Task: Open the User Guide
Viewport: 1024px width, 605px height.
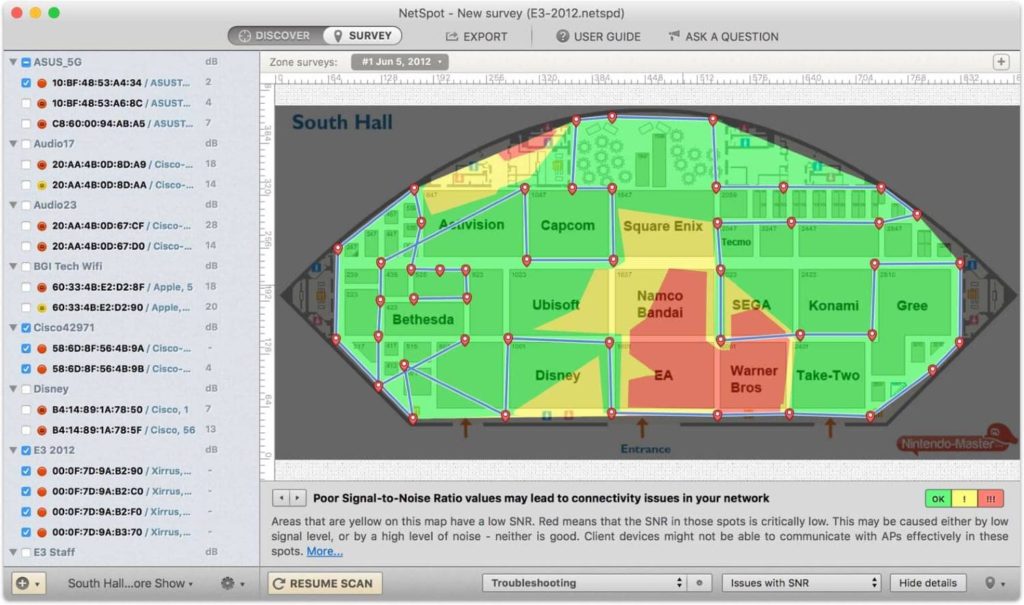Action: click(597, 36)
